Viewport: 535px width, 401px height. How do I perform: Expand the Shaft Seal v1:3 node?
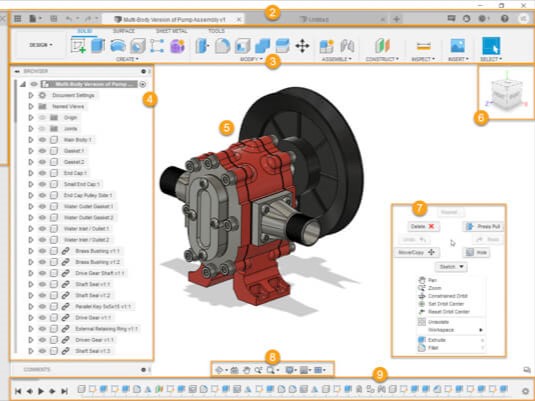(x=31, y=351)
